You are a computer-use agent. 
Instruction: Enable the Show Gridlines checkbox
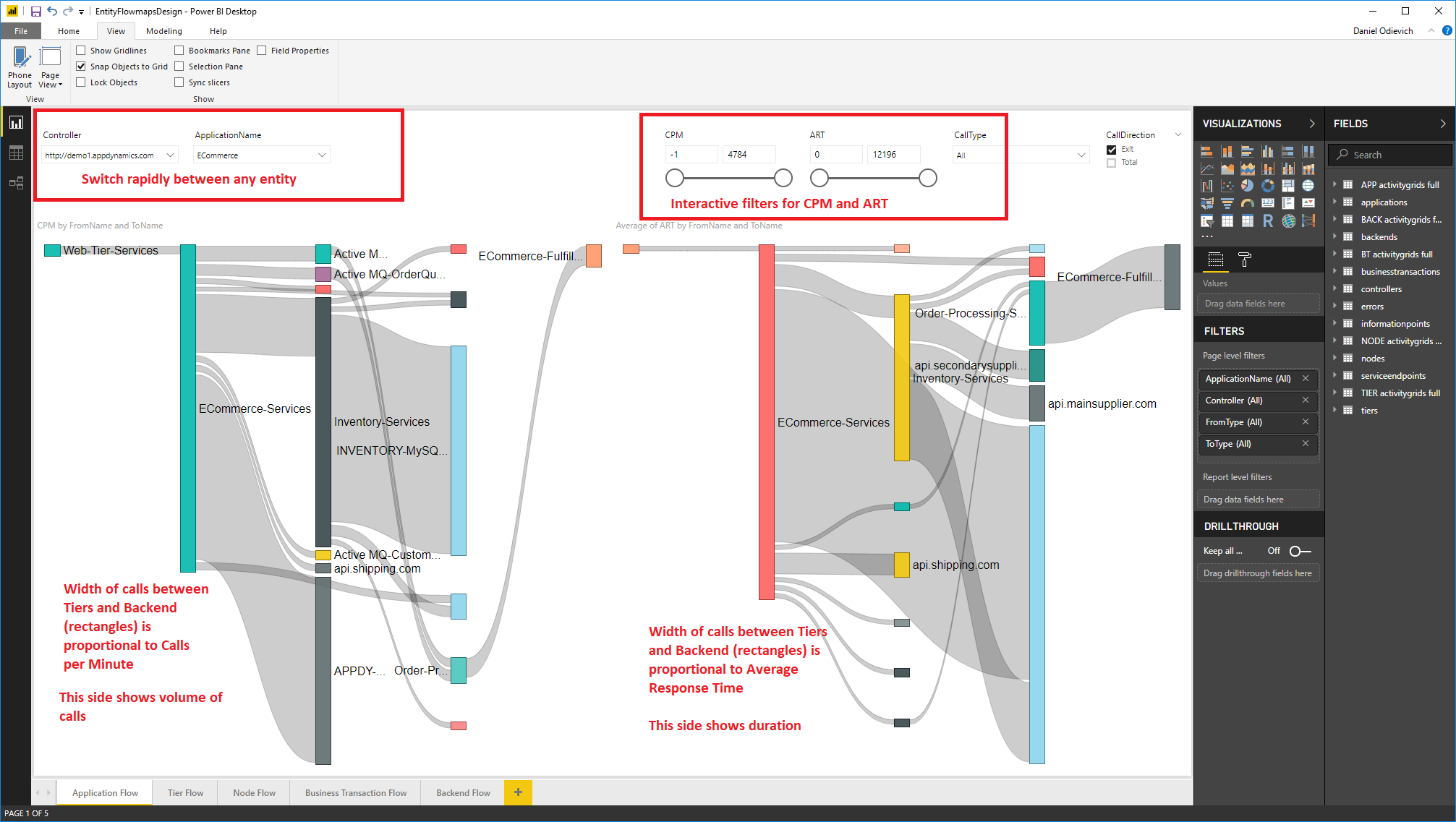81,51
